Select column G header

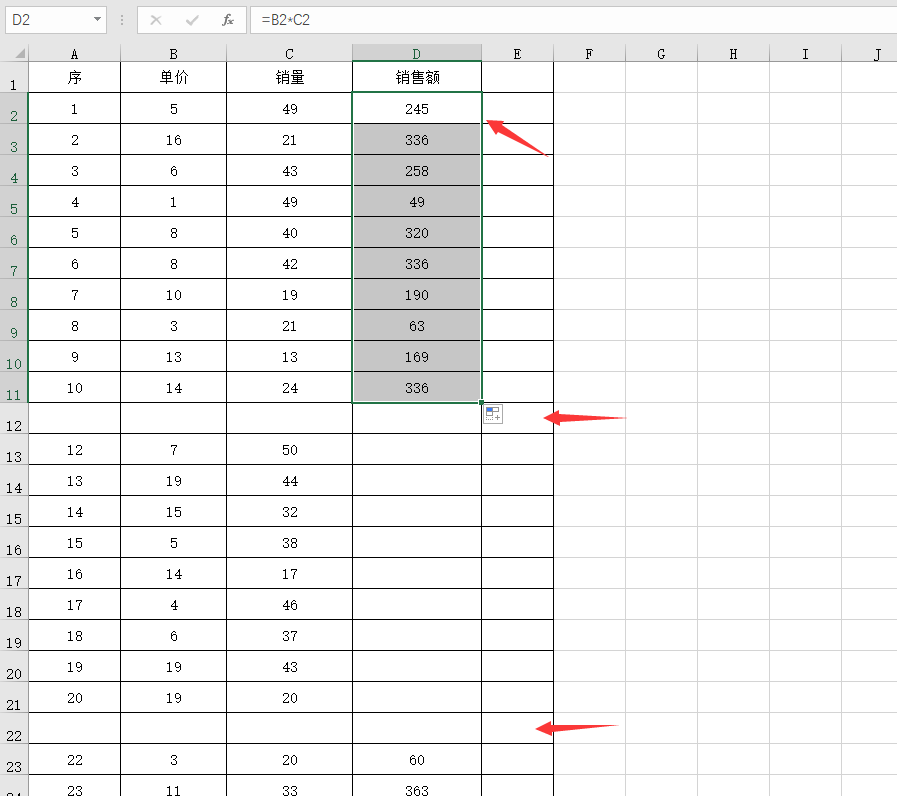pos(661,54)
